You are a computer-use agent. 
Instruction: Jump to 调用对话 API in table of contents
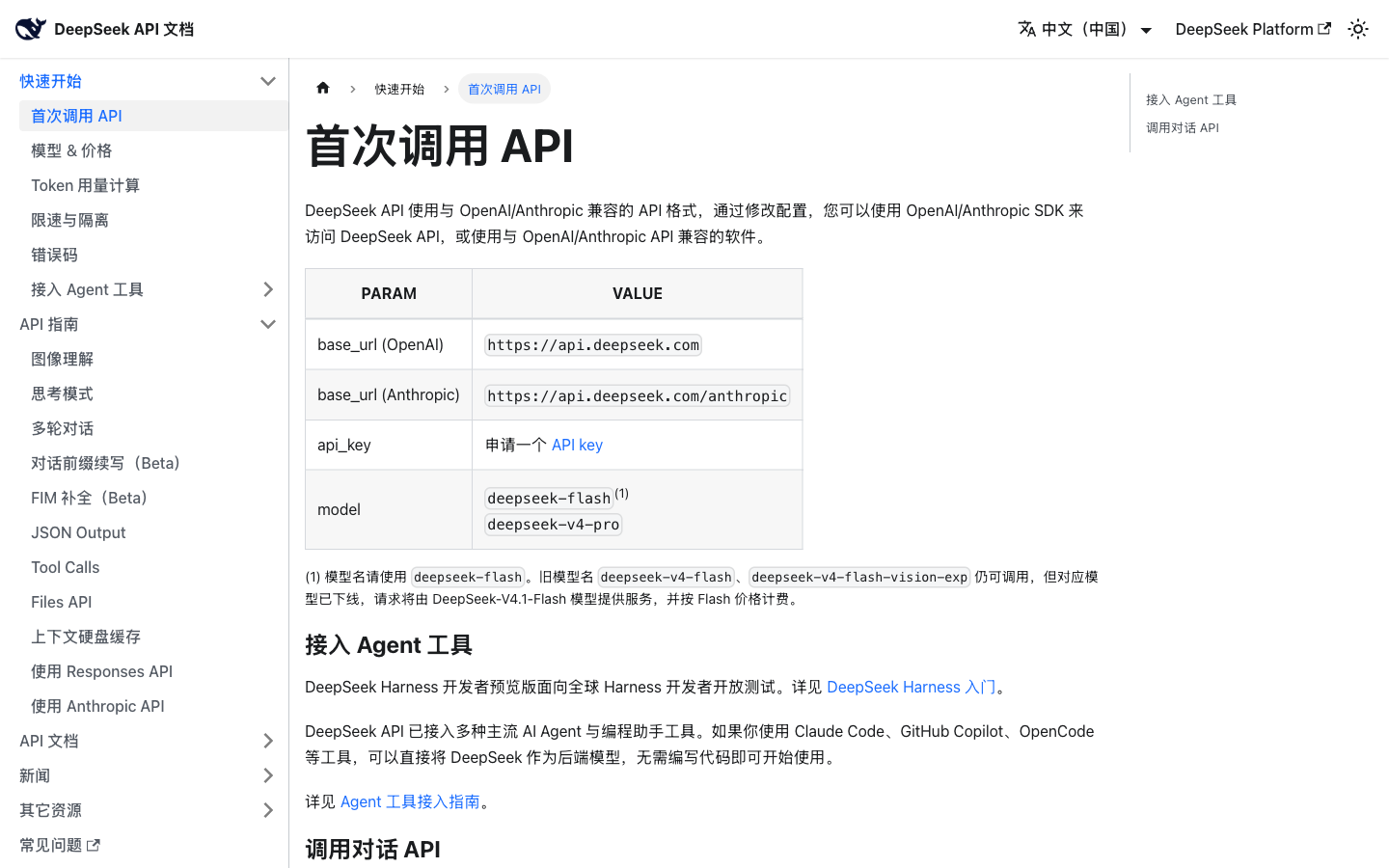[1183, 127]
